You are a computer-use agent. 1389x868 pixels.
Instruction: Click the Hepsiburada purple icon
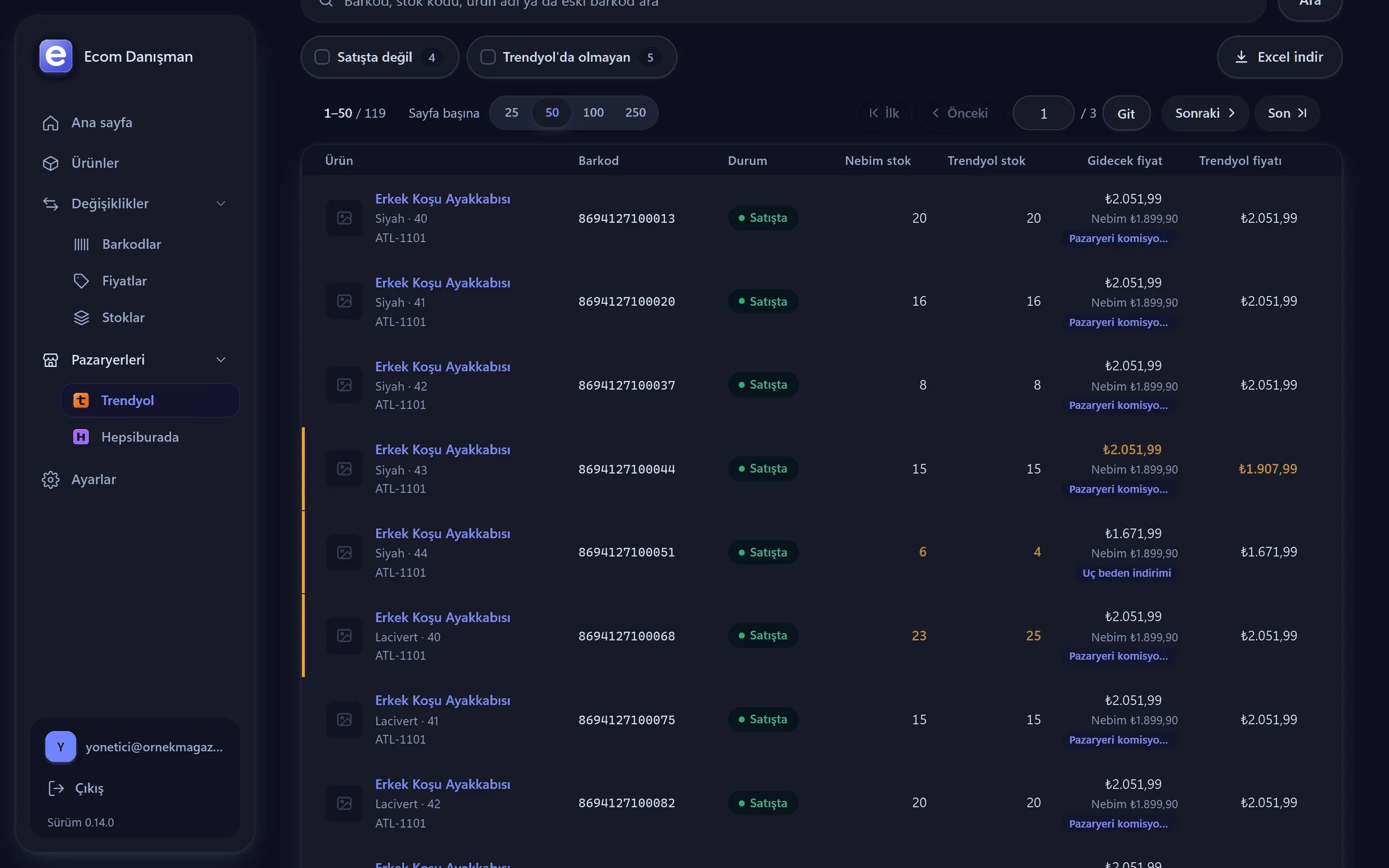81,437
